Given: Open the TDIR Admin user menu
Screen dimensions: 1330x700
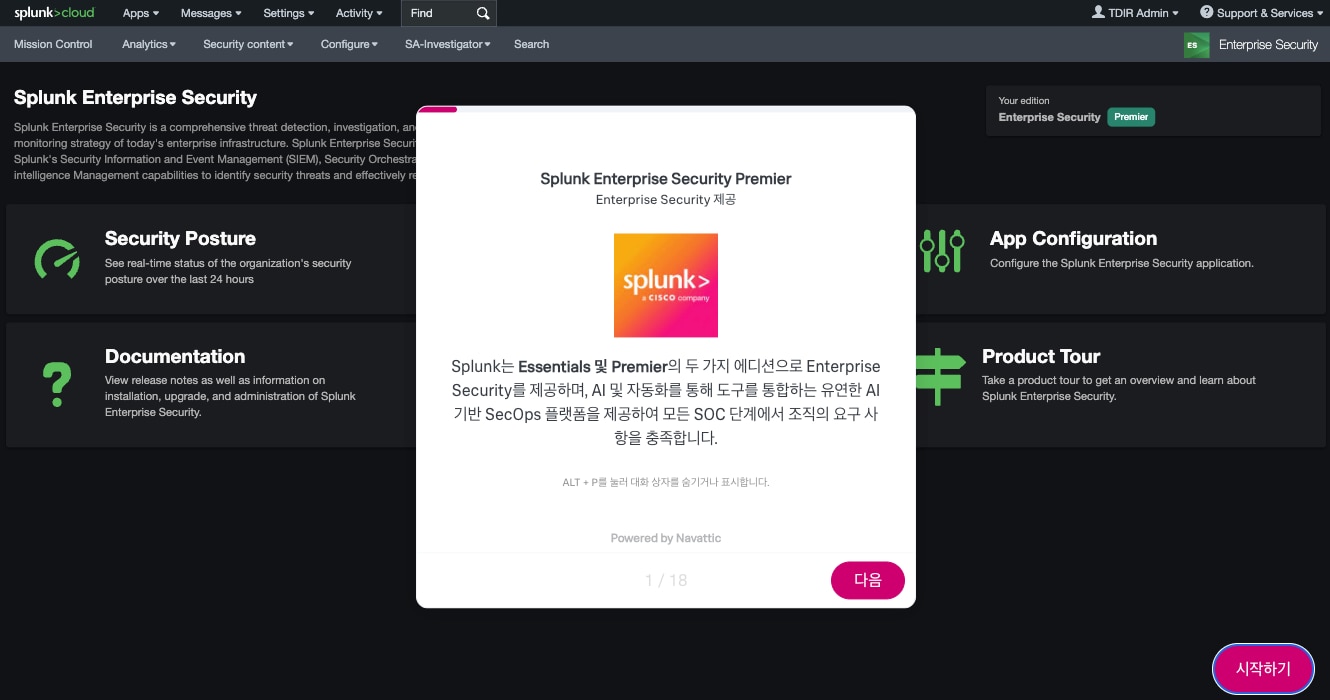Looking at the screenshot, I should (x=1136, y=13).
